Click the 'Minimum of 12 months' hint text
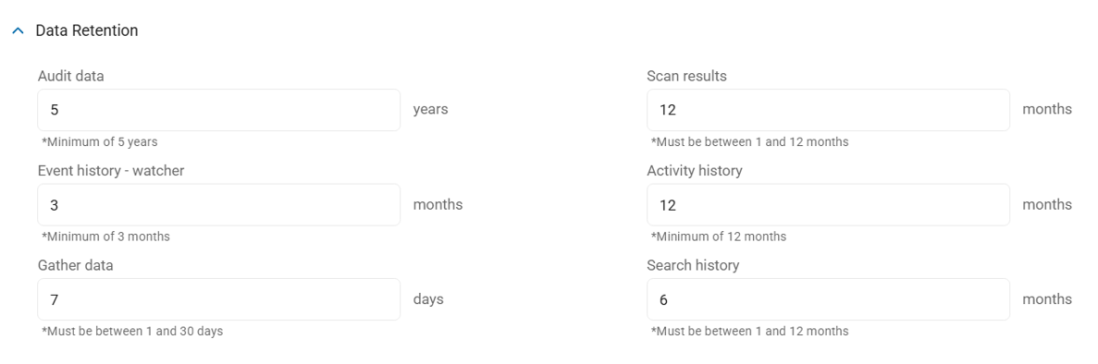This screenshot has height=364, width=1098. coord(718,237)
